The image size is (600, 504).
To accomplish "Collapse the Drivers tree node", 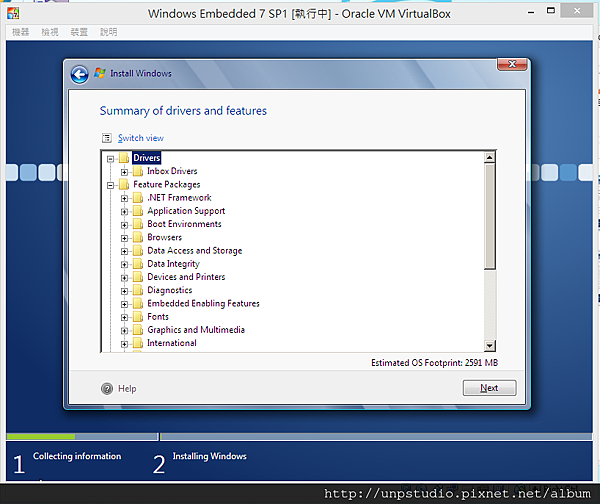I will point(111,159).
